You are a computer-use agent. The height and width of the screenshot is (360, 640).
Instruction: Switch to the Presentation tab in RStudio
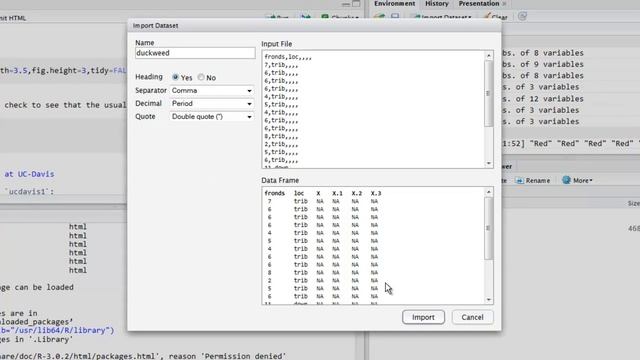pos(479,4)
